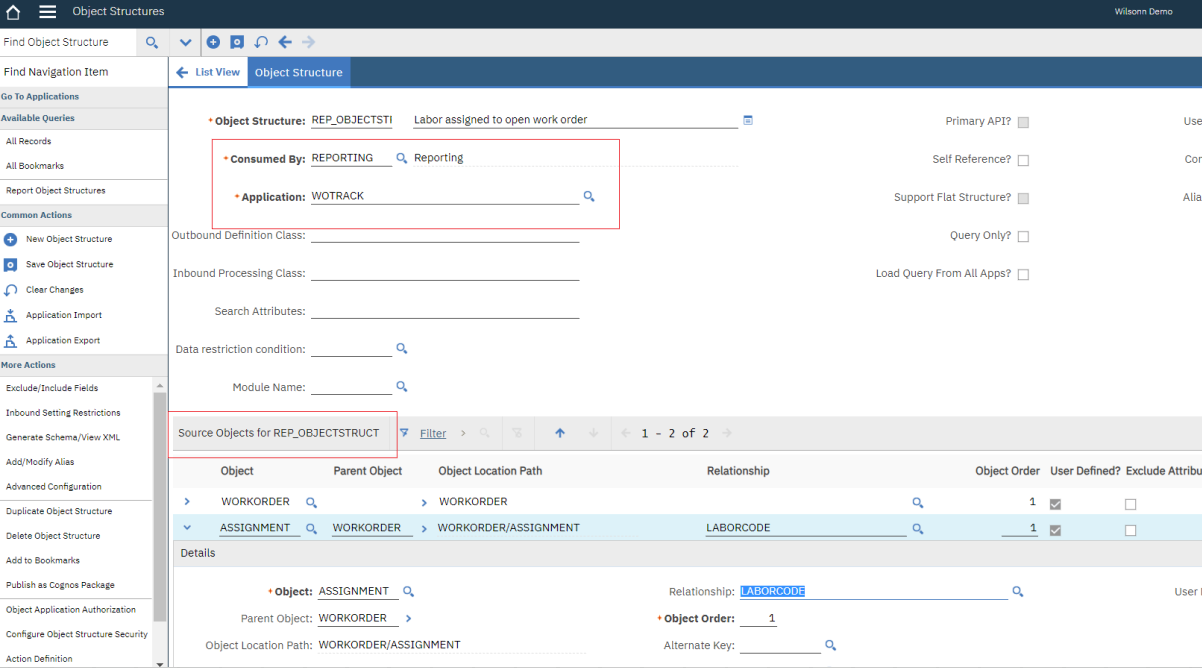Expand the search options chevron beside Find Object Structure
The height and width of the screenshot is (668, 1202).
(186, 42)
